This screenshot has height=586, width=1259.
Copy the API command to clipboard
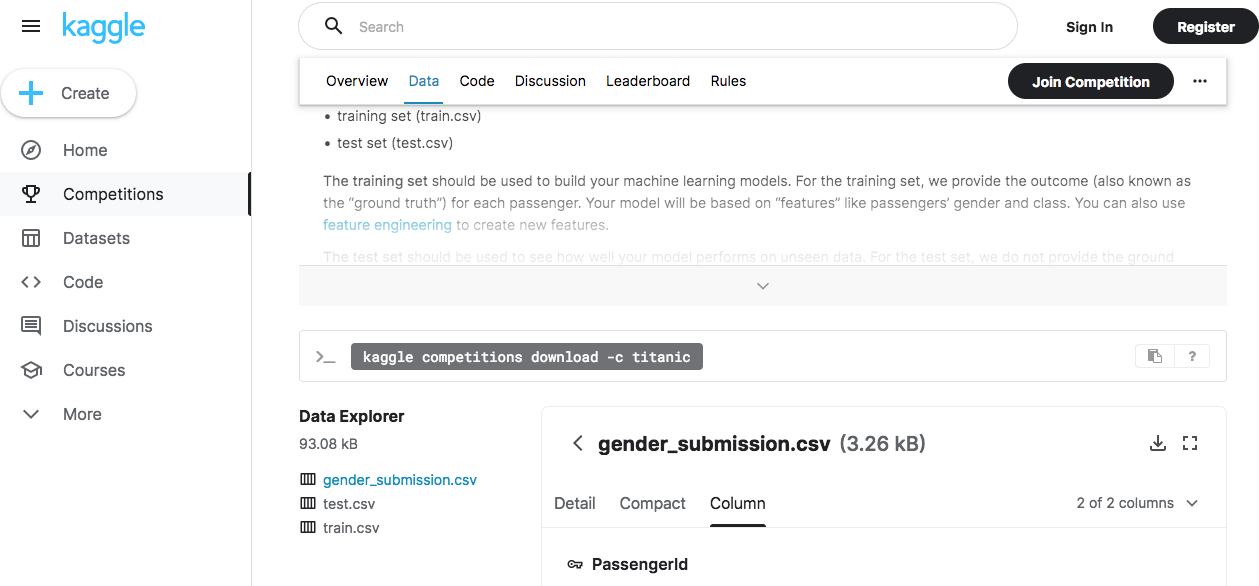[x=1155, y=356]
